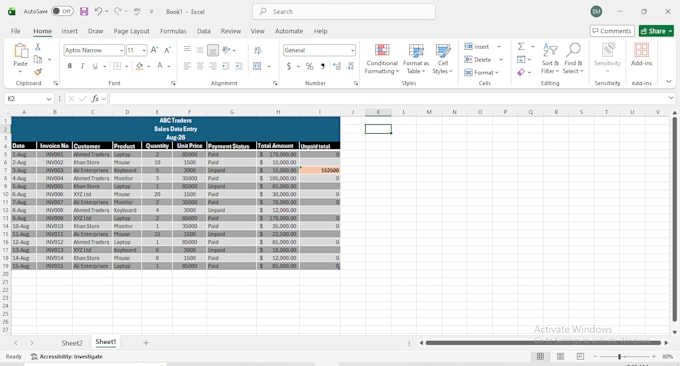680x366 pixels.
Task: Click the Insert Function fx icon
Action: (x=95, y=99)
